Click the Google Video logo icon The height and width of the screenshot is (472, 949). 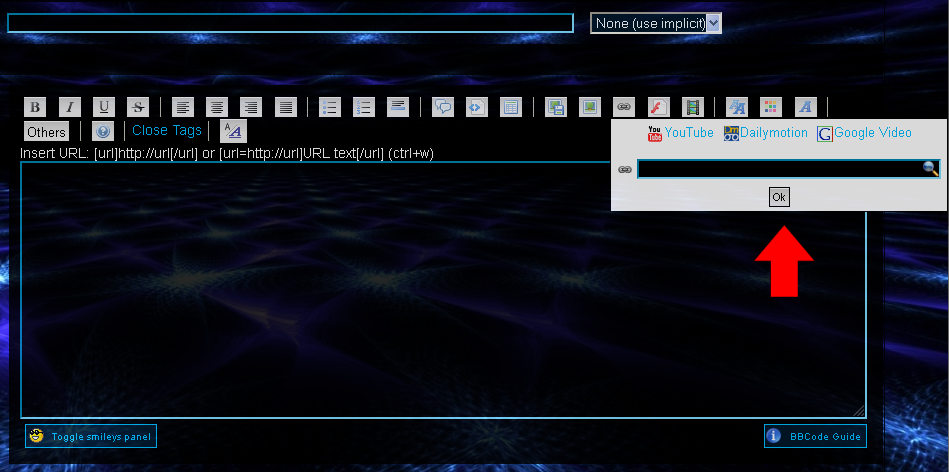(825, 134)
